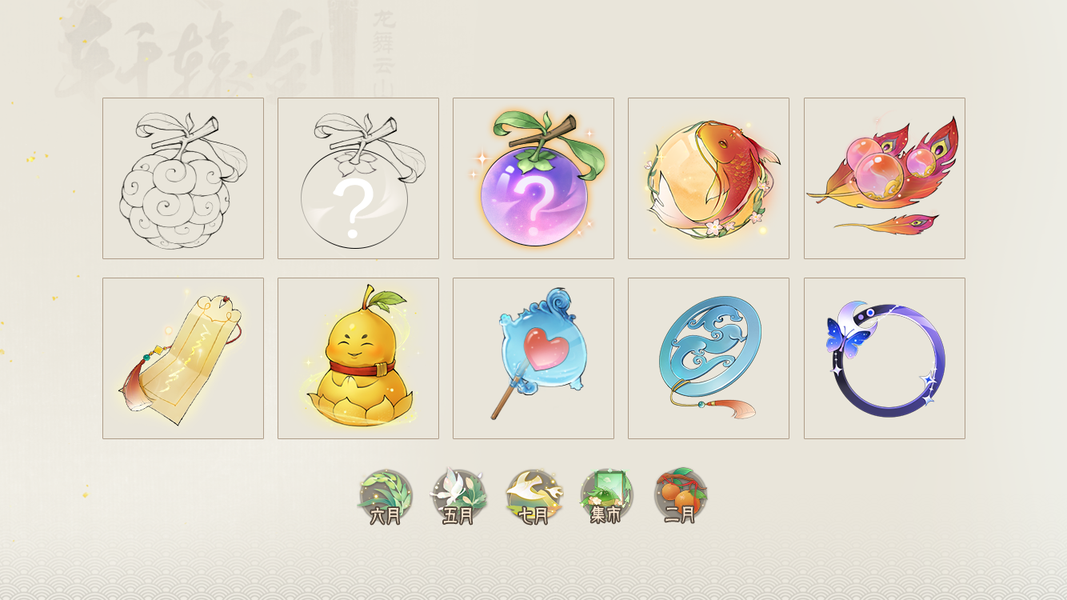Switch to the 五月 badge tab
1067x600 pixels.
pyautogui.click(x=459, y=497)
